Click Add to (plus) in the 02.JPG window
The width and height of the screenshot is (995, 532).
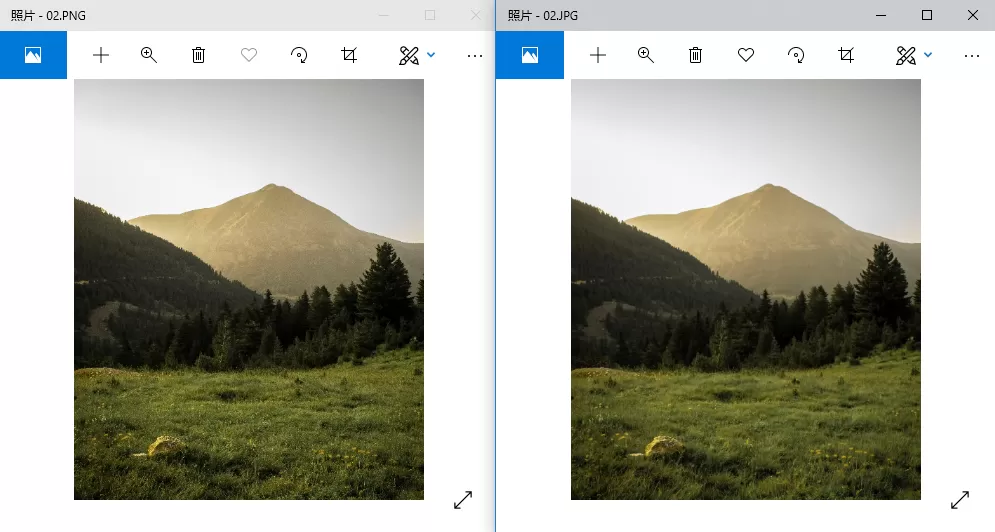click(598, 55)
